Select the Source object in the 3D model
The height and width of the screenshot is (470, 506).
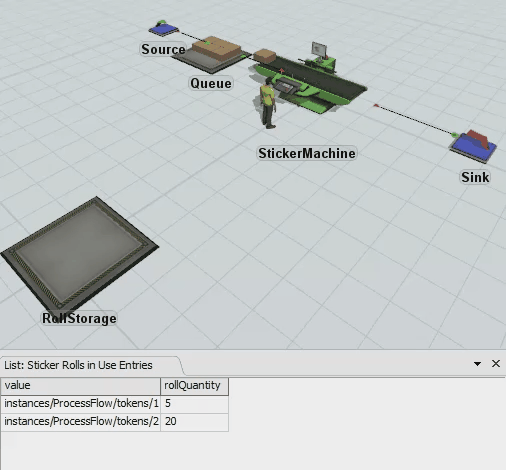(x=163, y=29)
